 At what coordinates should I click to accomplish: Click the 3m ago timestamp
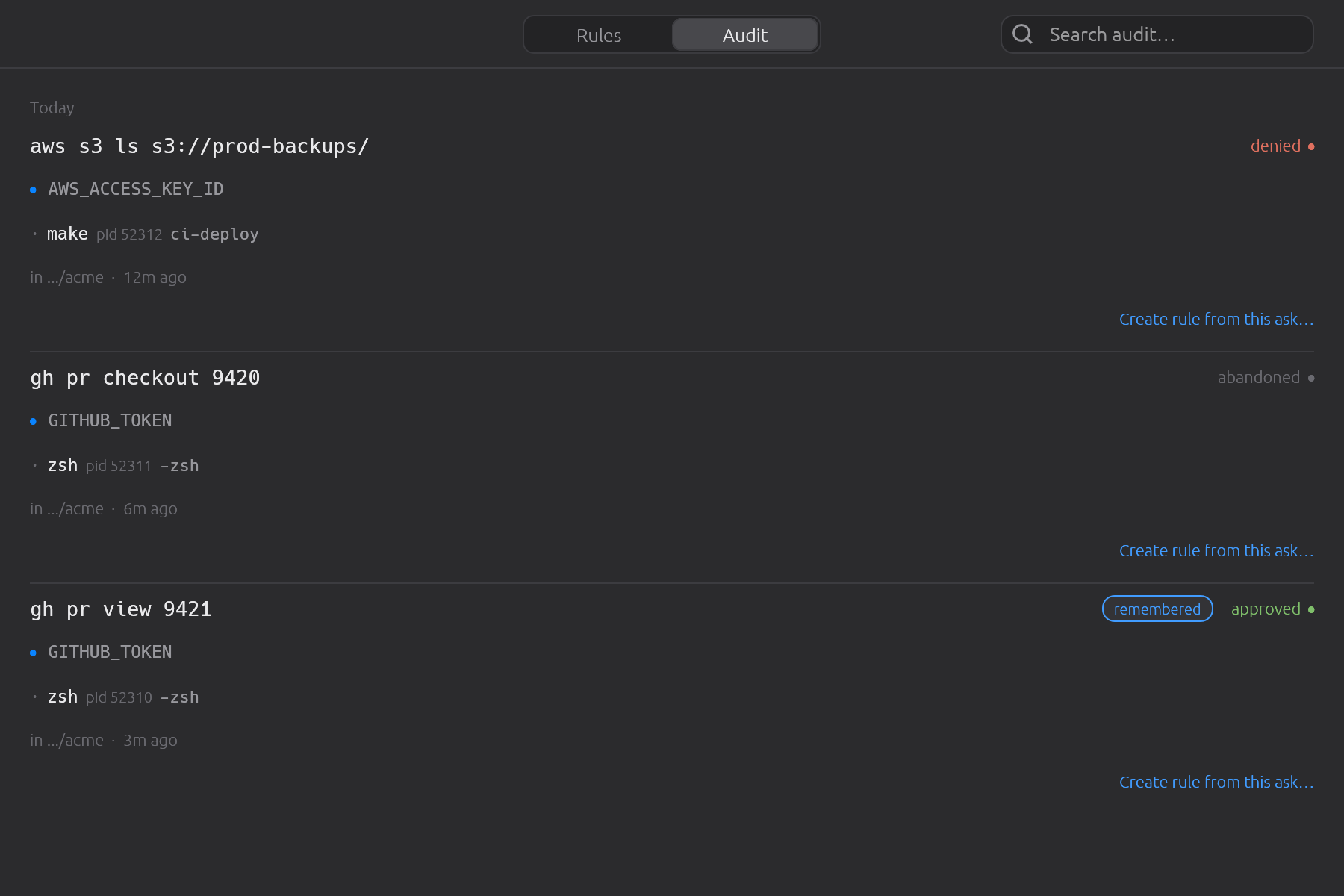point(150,741)
